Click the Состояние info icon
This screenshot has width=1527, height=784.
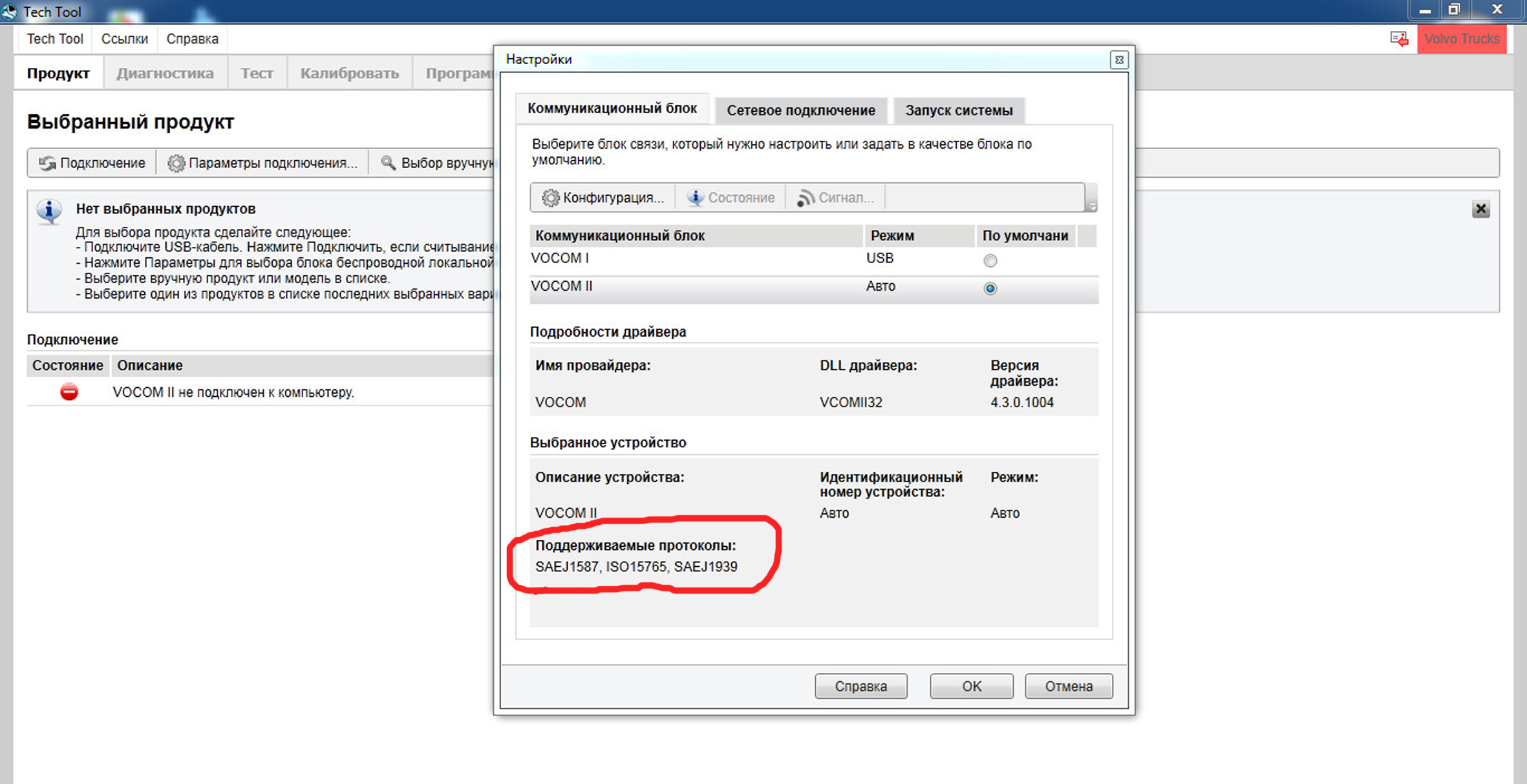pyautogui.click(x=696, y=198)
